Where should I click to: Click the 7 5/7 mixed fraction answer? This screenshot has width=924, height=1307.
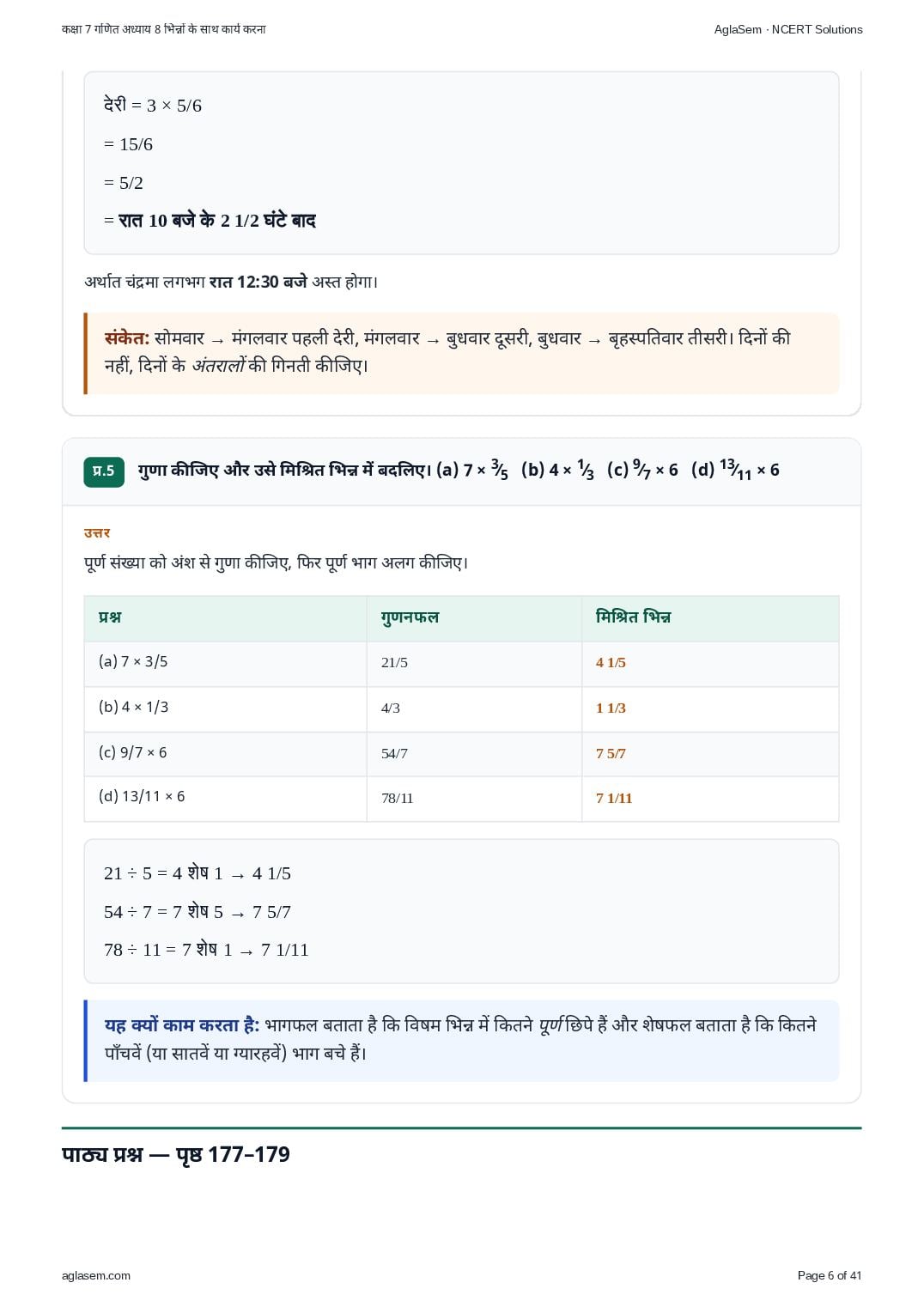click(x=611, y=753)
